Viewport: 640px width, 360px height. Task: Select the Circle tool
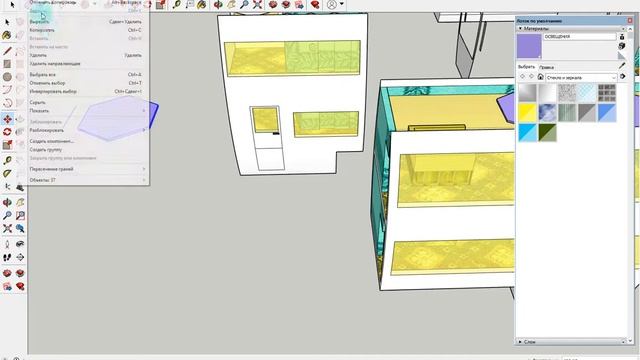tap(7, 77)
